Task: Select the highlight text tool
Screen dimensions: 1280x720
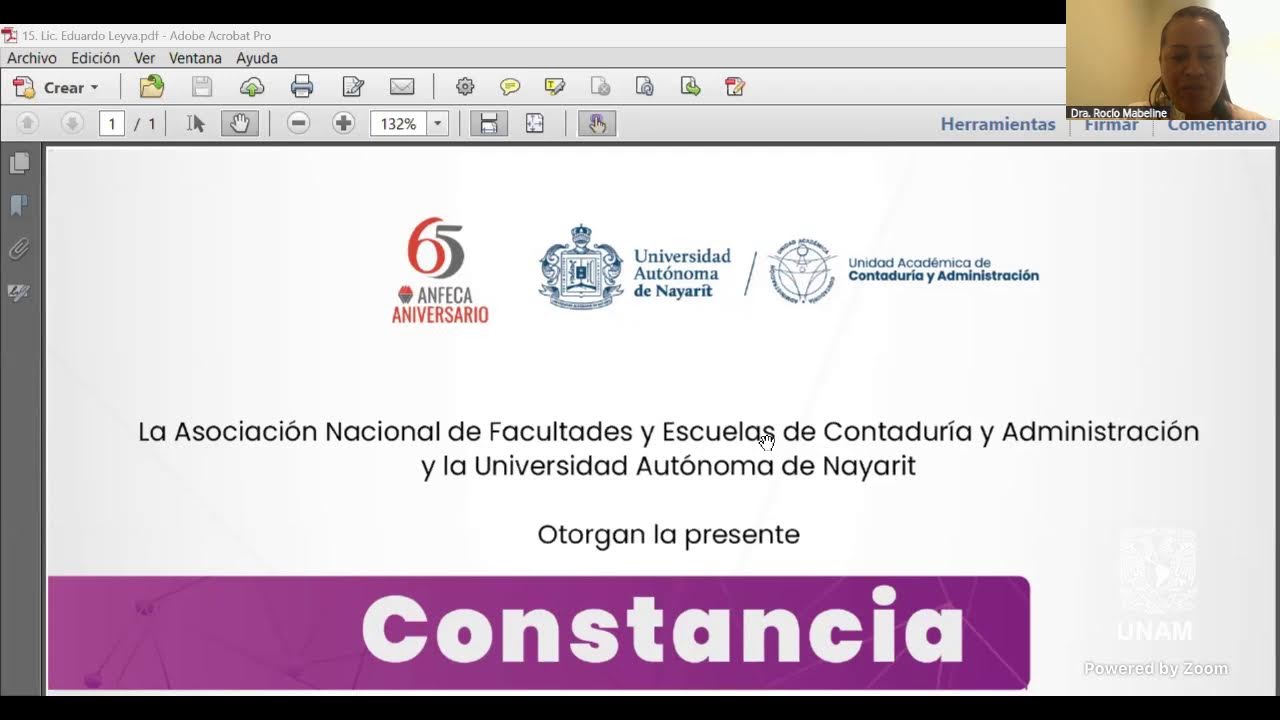Action: tap(555, 87)
